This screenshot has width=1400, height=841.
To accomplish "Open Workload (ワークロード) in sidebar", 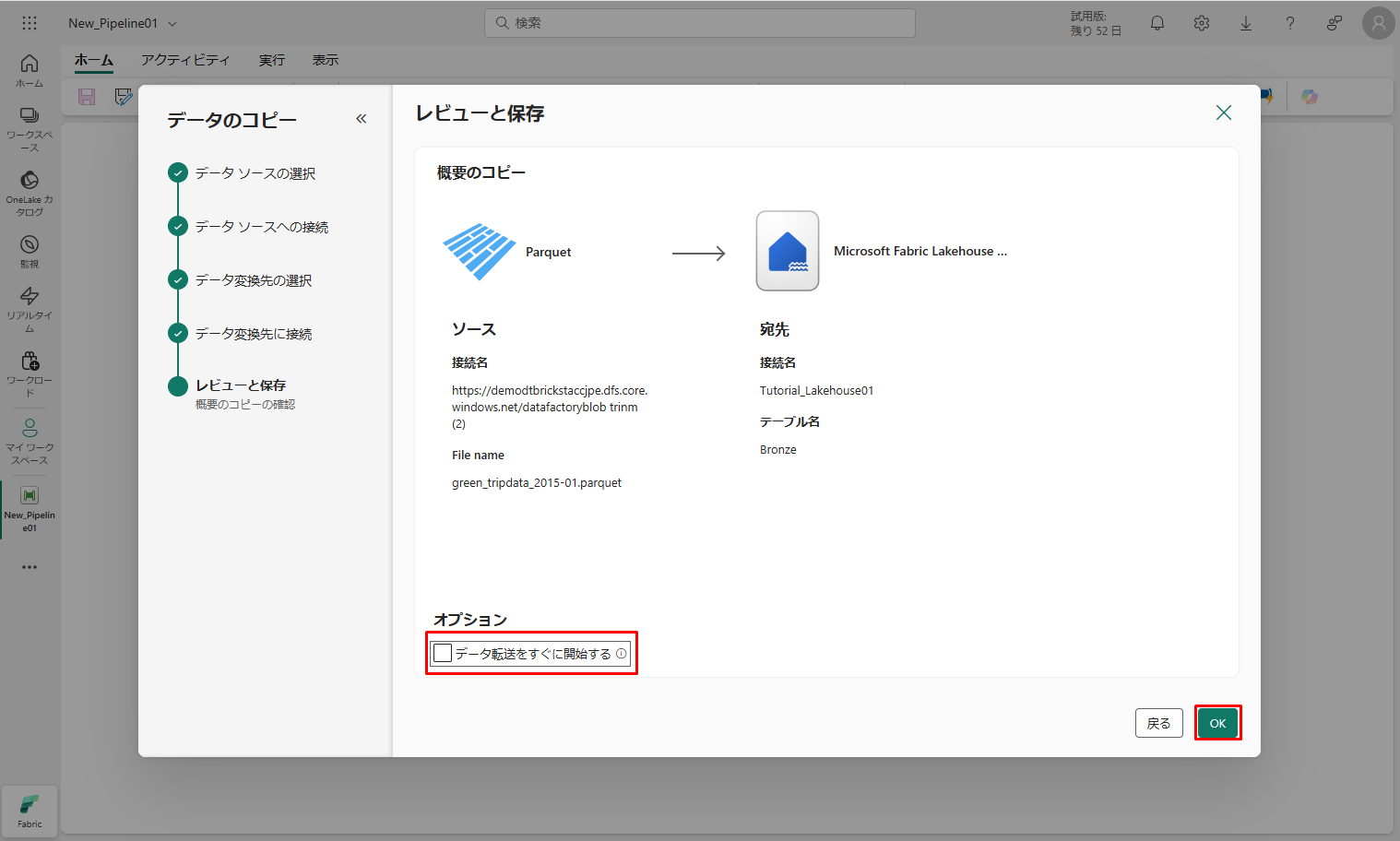I will click(30, 373).
